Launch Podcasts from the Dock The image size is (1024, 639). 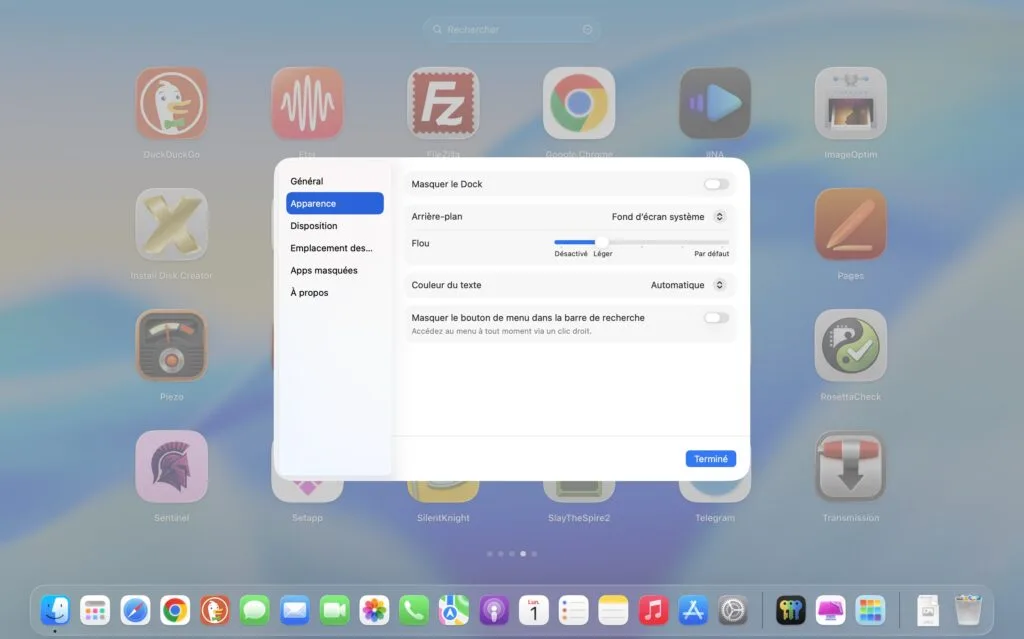(x=494, y=610)
